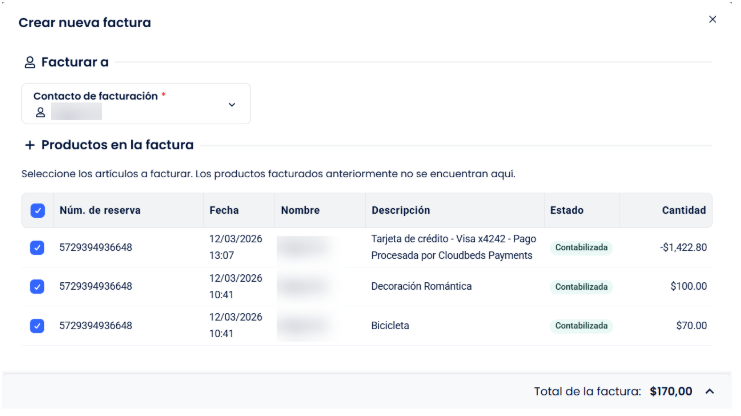Click the Estado column header
Viewport: 741px width, 416px height.
click(566, 211)
